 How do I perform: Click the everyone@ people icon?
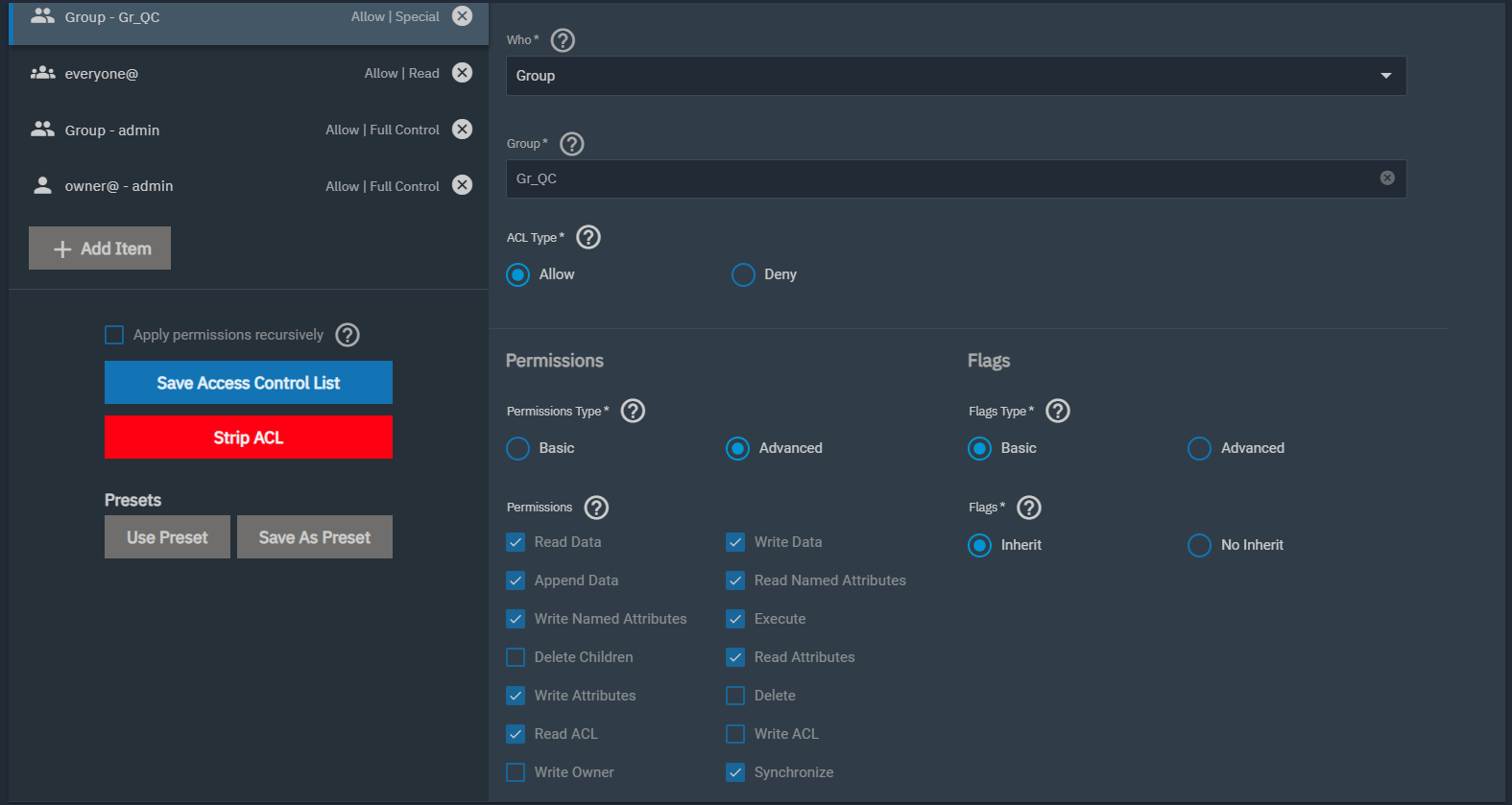(42, 73)
